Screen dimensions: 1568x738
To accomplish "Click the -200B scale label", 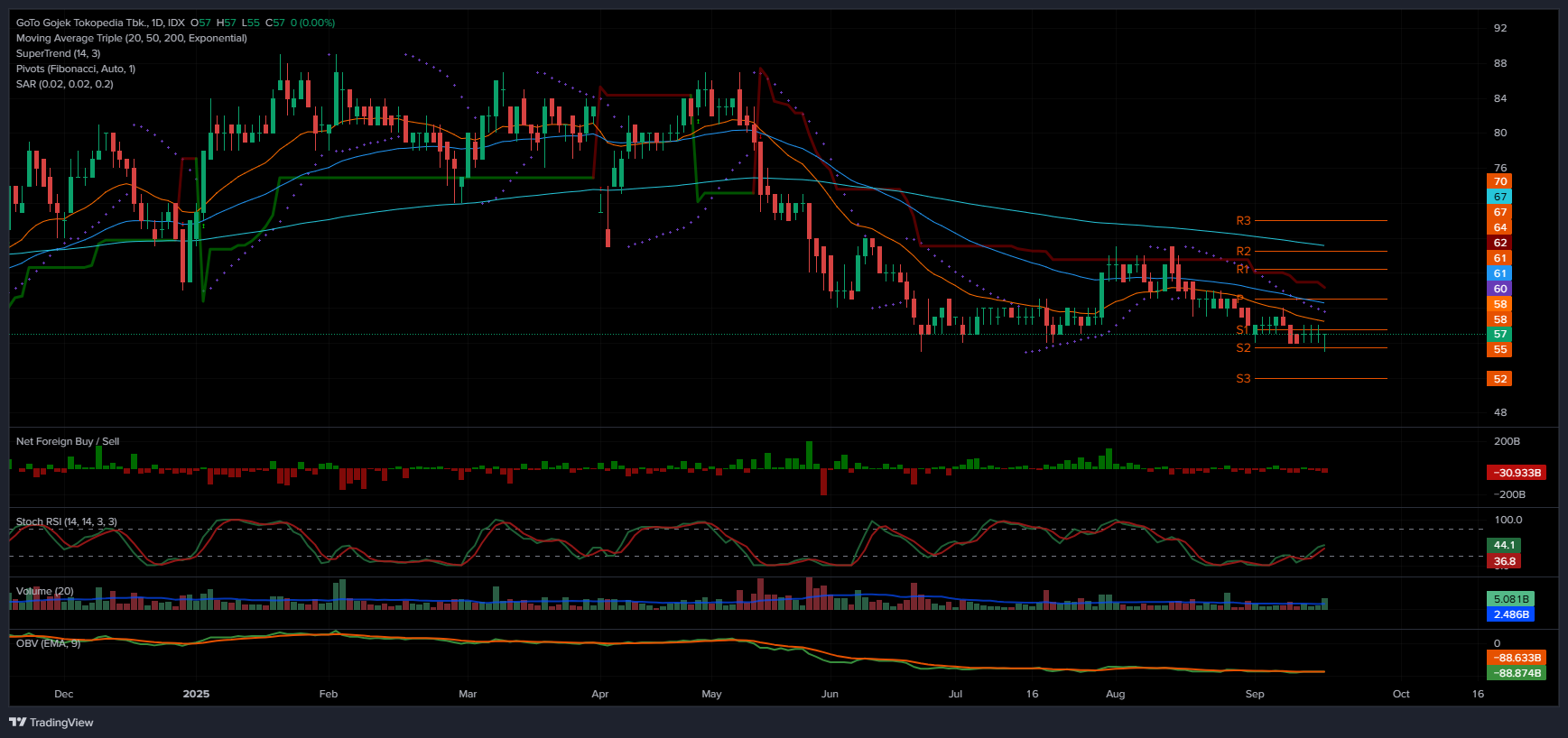I will [x=1509, y=494].
